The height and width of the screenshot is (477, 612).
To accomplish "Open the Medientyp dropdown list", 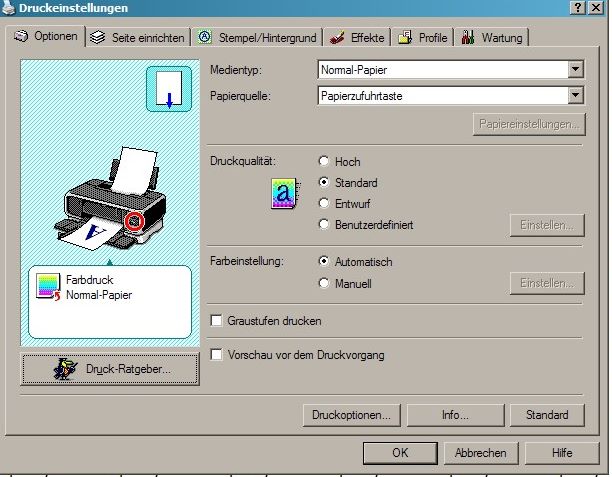I will click(574, 70).
